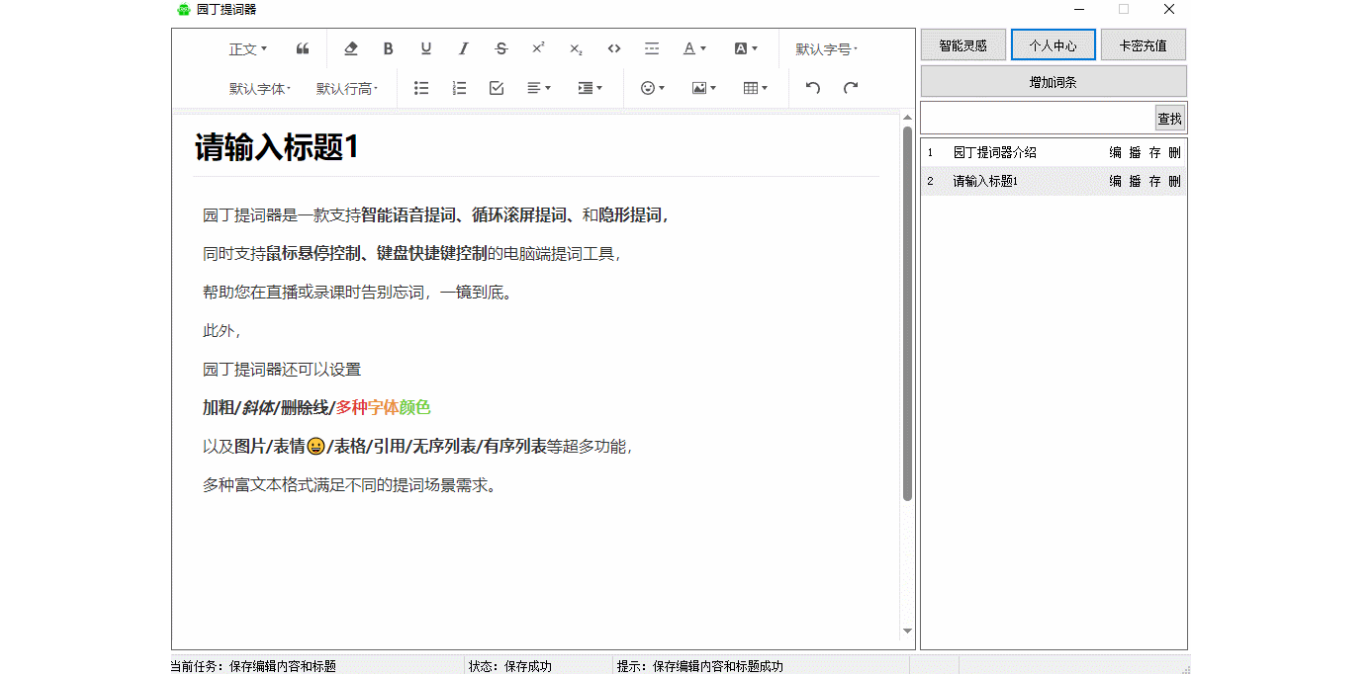Open the font color picker

tap(694, 49)
